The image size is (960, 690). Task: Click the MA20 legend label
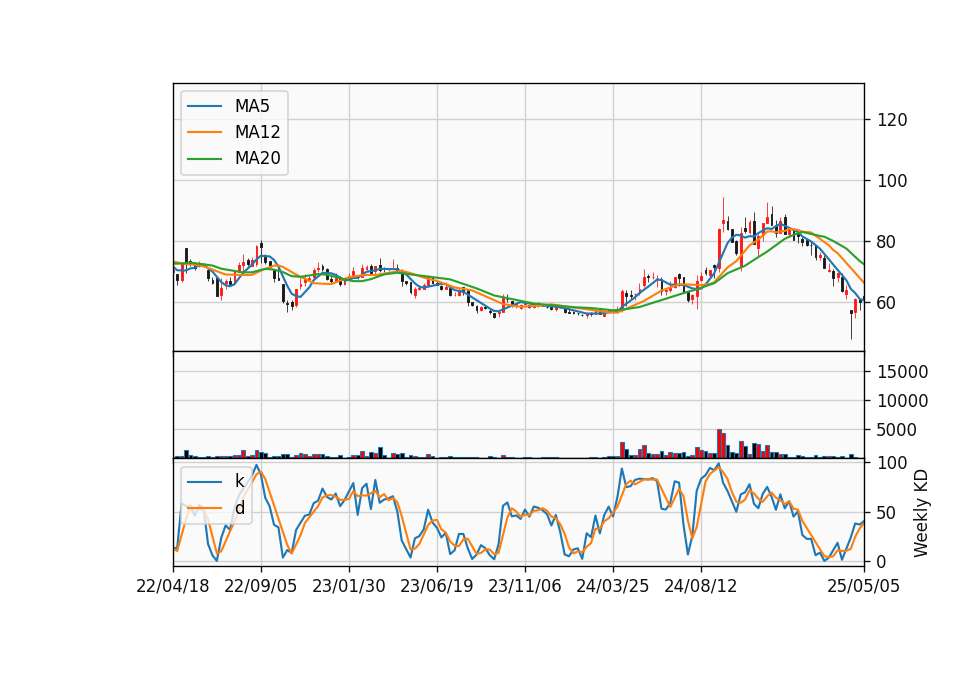tap(257, 158)
